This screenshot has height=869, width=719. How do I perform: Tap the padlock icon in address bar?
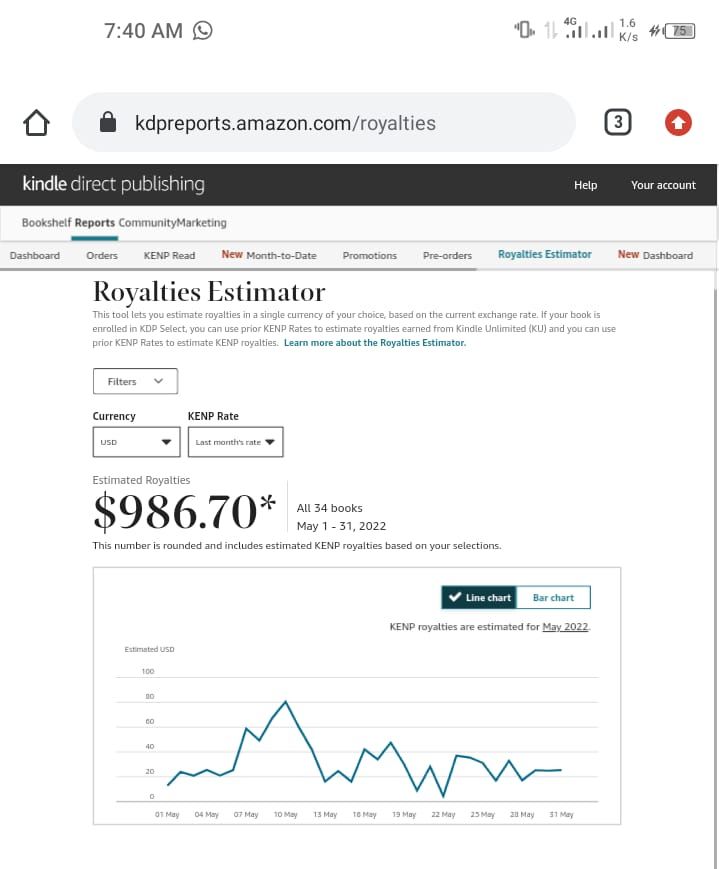click(109, 123)
